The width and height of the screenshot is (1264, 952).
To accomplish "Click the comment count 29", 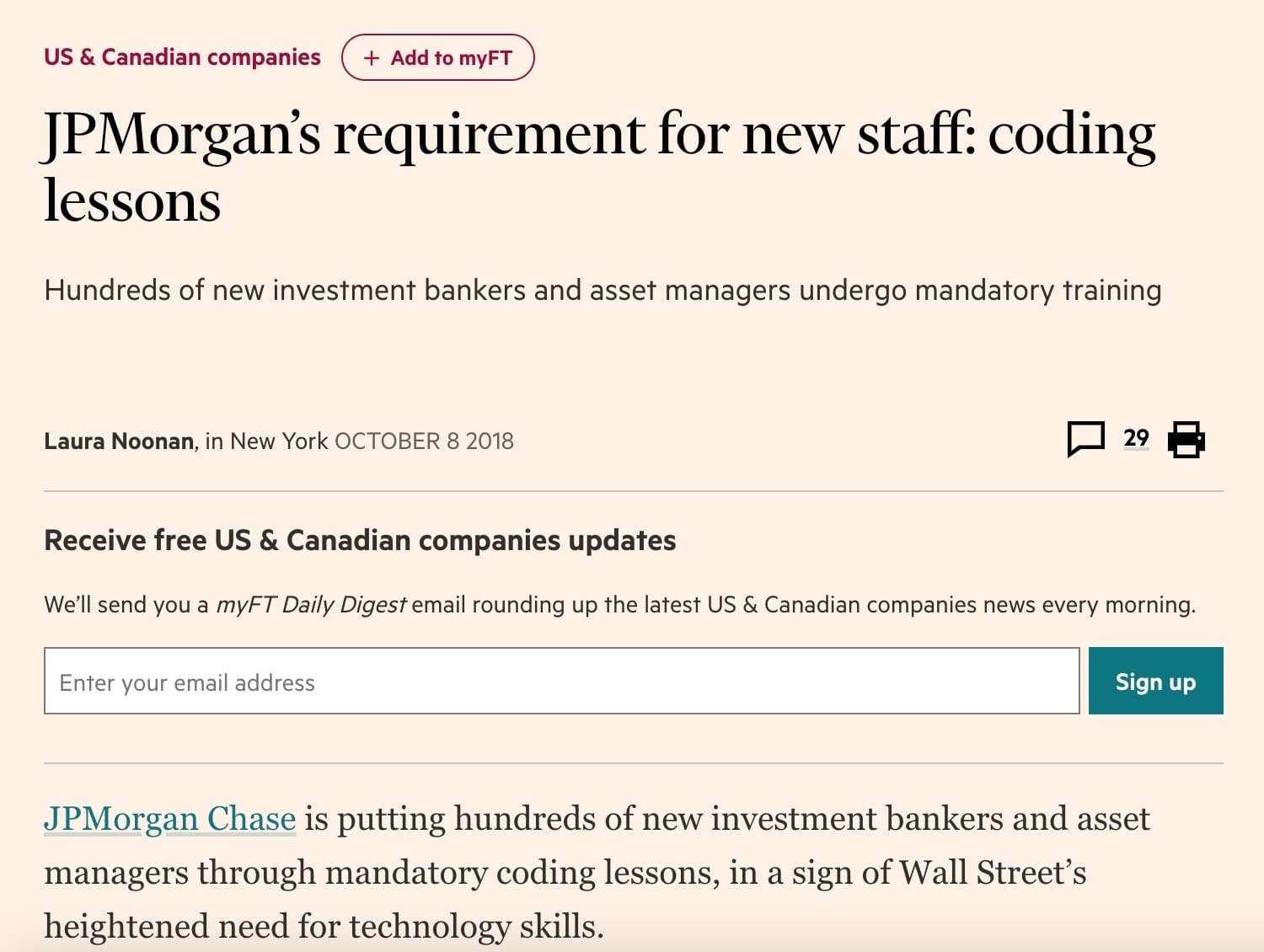I will (1136, 438).
